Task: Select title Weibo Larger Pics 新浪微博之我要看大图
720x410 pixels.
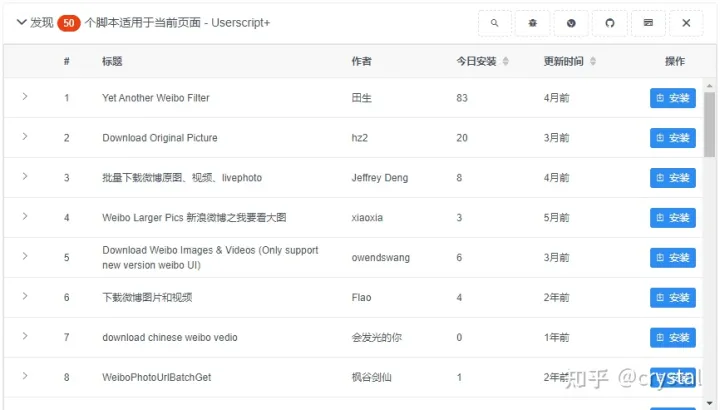Action: coord(194,218)
